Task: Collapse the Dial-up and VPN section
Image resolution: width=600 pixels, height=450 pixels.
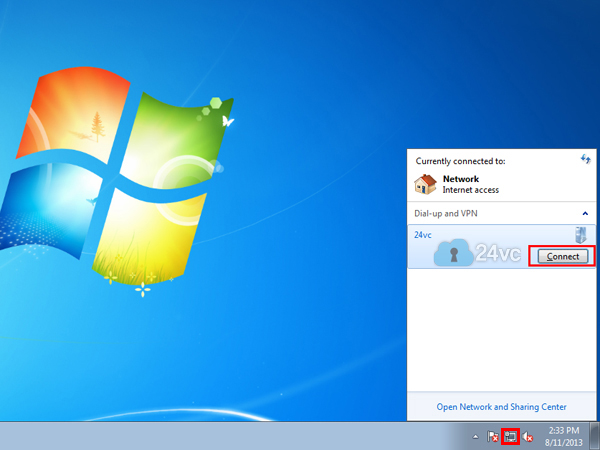Action: (585, 214)
